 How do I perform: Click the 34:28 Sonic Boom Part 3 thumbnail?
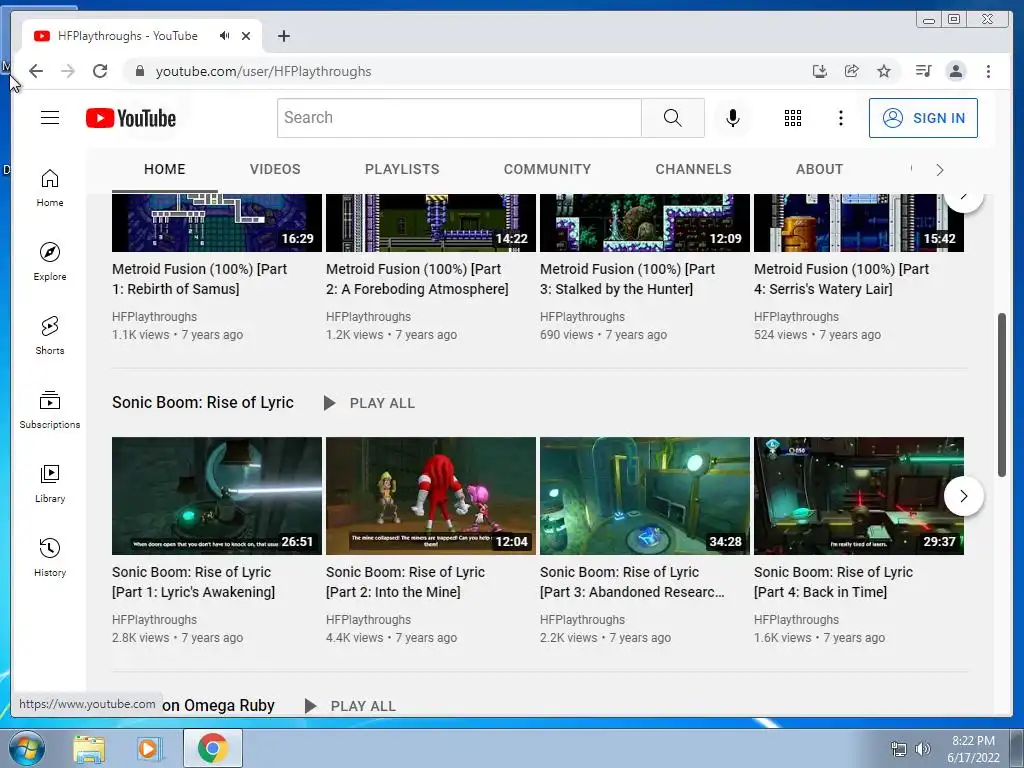(x=645, y=496)
